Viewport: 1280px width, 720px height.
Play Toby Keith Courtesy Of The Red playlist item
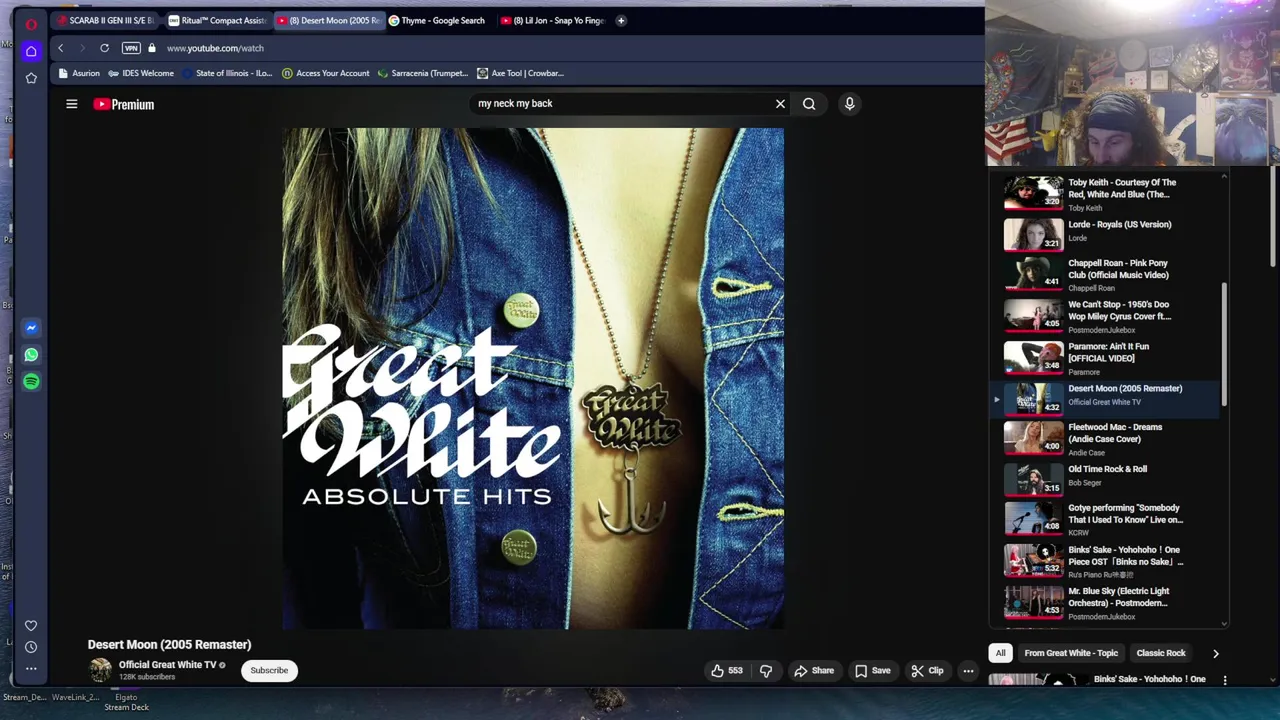click(x=1105, y=193)
